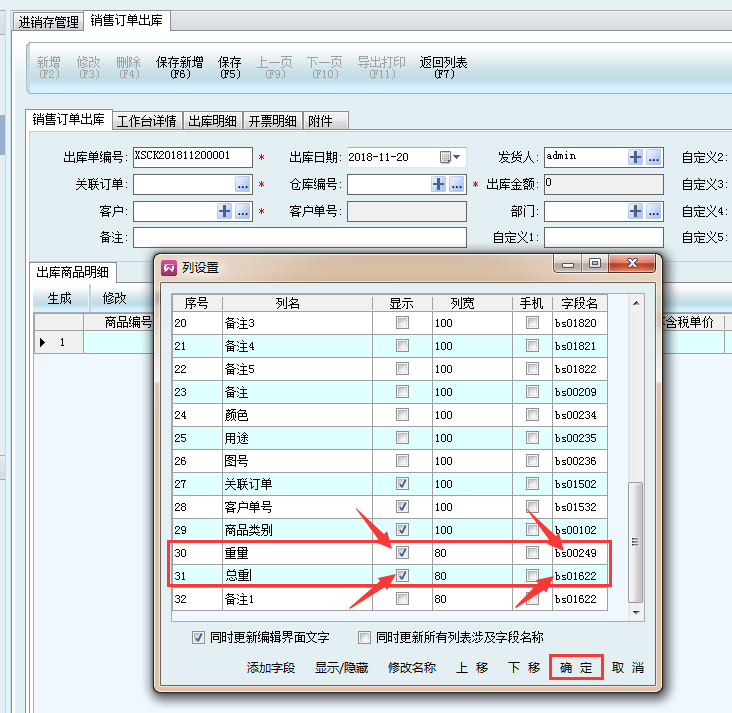Switch to the 出库明细 tab

[213, 121]
